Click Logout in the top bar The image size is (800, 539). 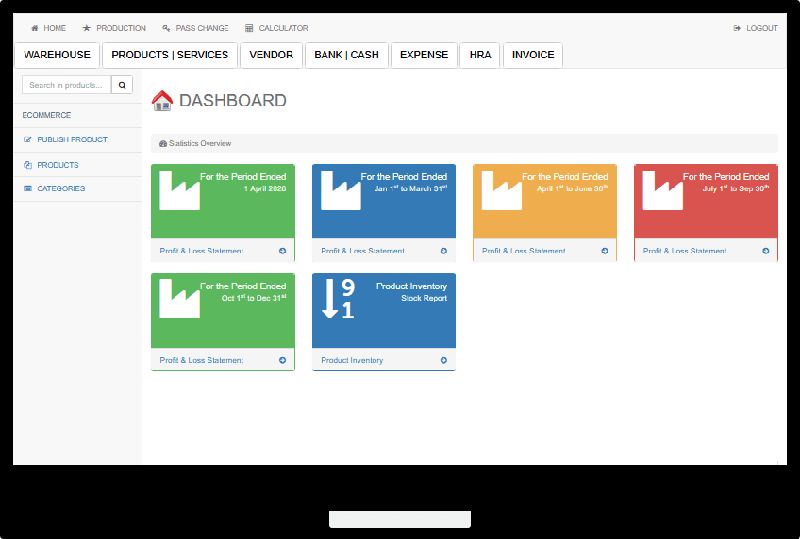755,28
